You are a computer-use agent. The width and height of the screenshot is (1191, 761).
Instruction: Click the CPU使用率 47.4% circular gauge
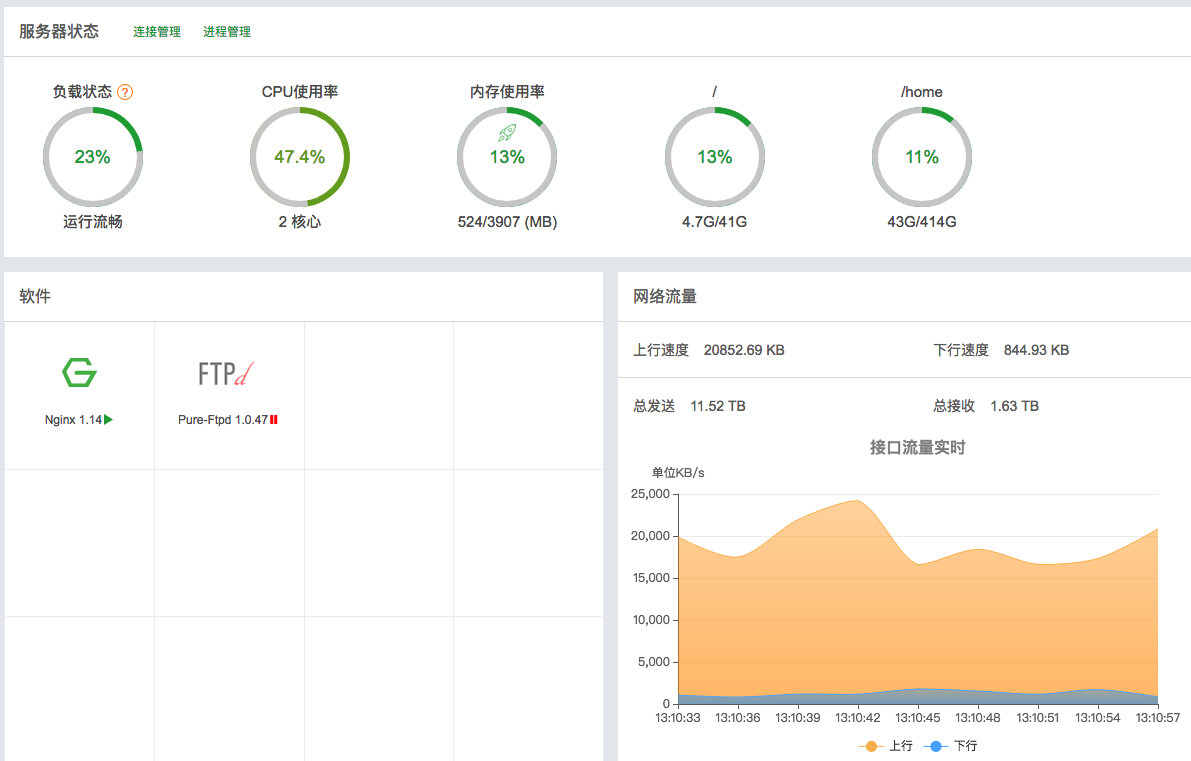pos(300,157)
